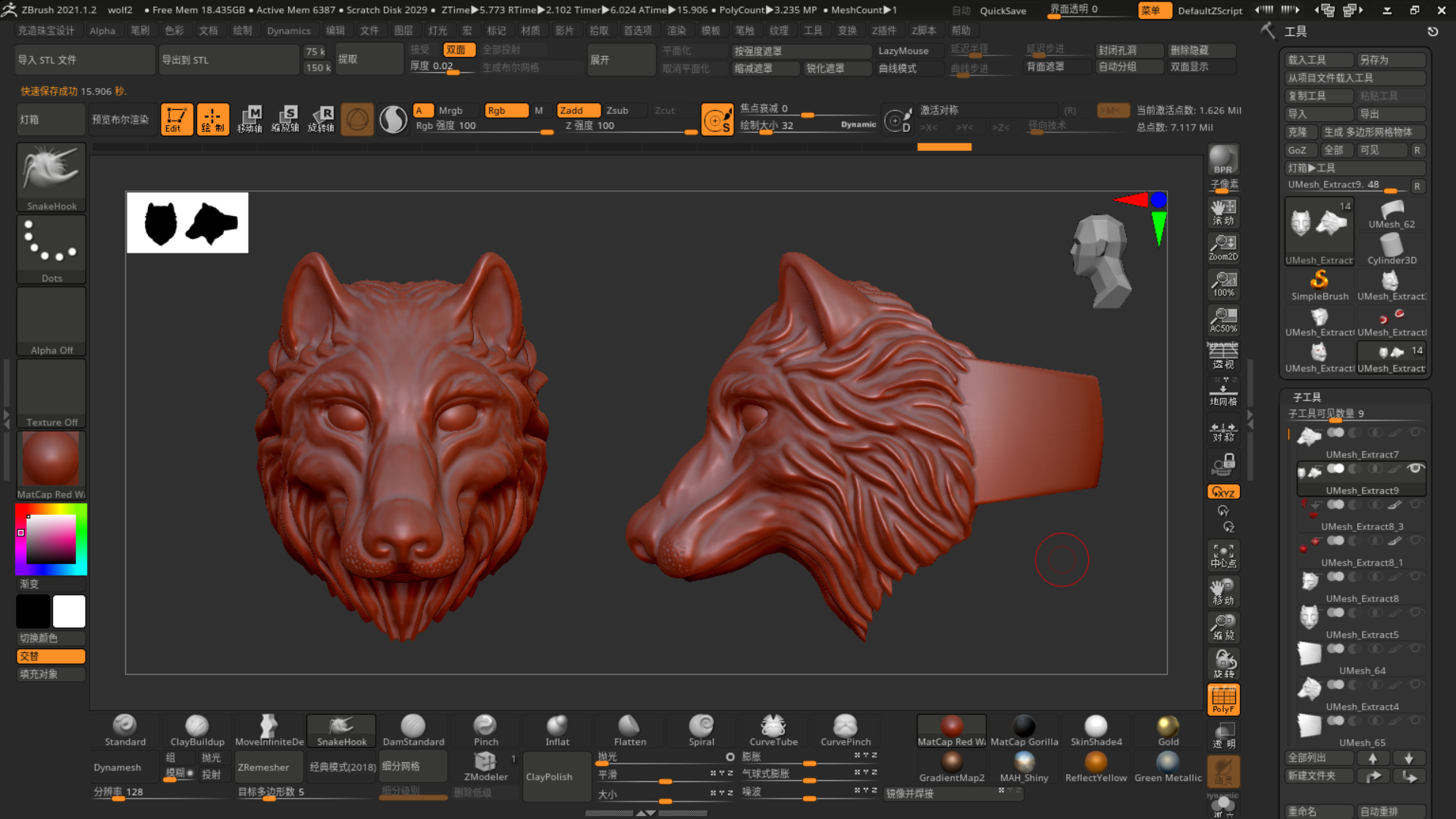Select the ClayBuildup brush
Viewport: 1456px width, 819px height.
click(196, 730)
